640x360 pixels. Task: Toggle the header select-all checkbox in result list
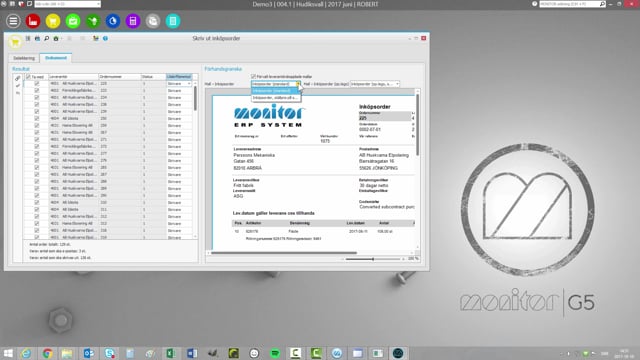pyautogui.click(x=28, y=77)
